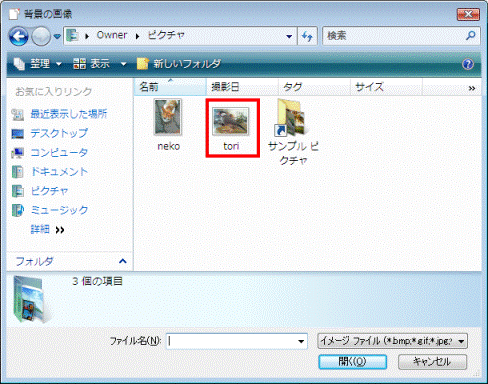Image resolution: width=488 pixels, height=384 pixels.
Task: Click the greyed Forward navigation button
Action: [41, 36]
